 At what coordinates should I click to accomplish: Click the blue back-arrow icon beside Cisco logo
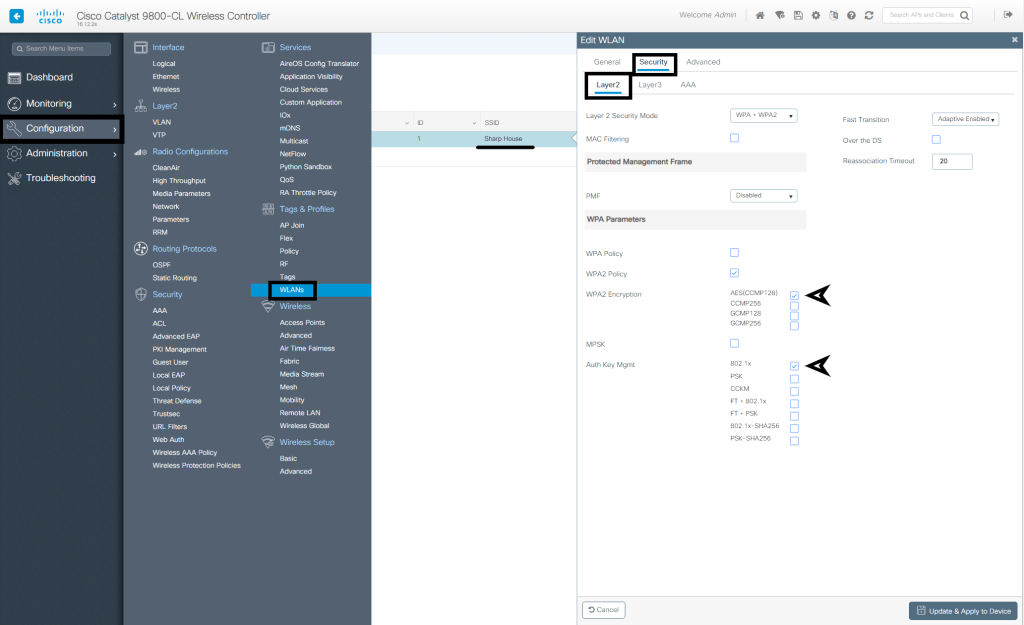(x=17, y=16)
